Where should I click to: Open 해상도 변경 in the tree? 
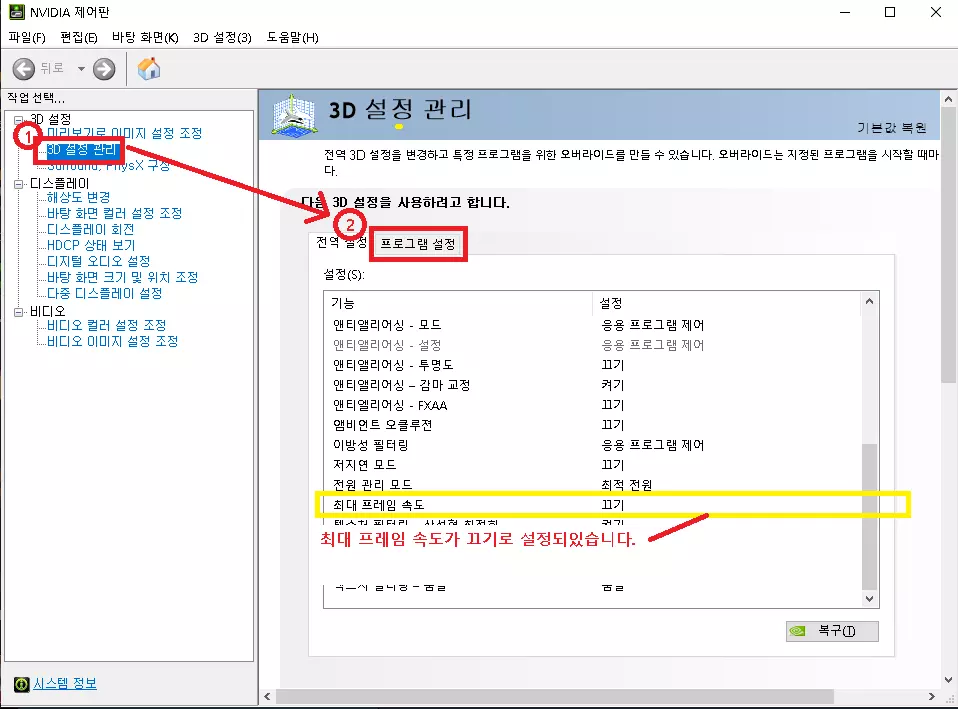pyautogui.click(x=78, y=197)
